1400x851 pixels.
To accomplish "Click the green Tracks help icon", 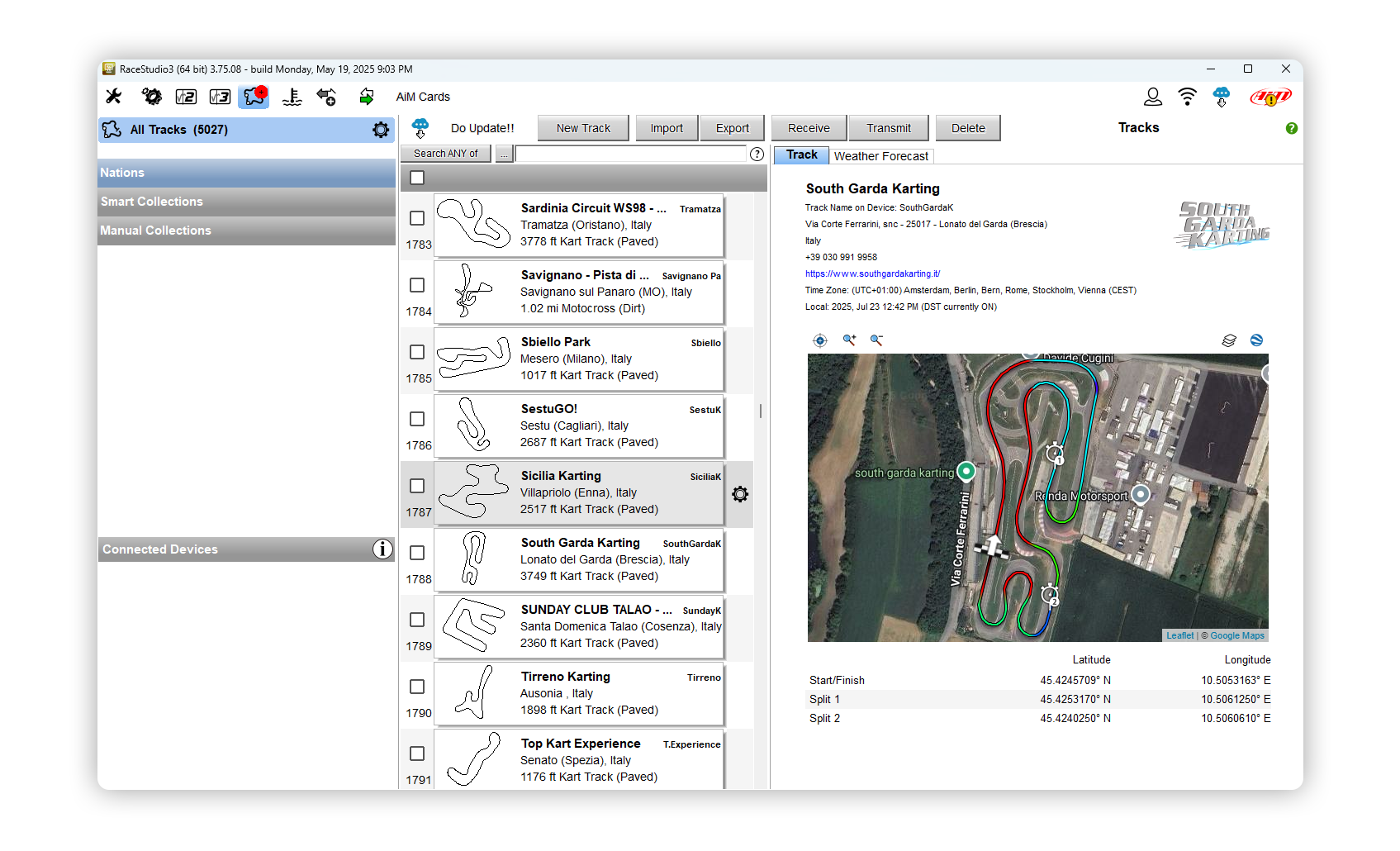I will (1292, 128).
